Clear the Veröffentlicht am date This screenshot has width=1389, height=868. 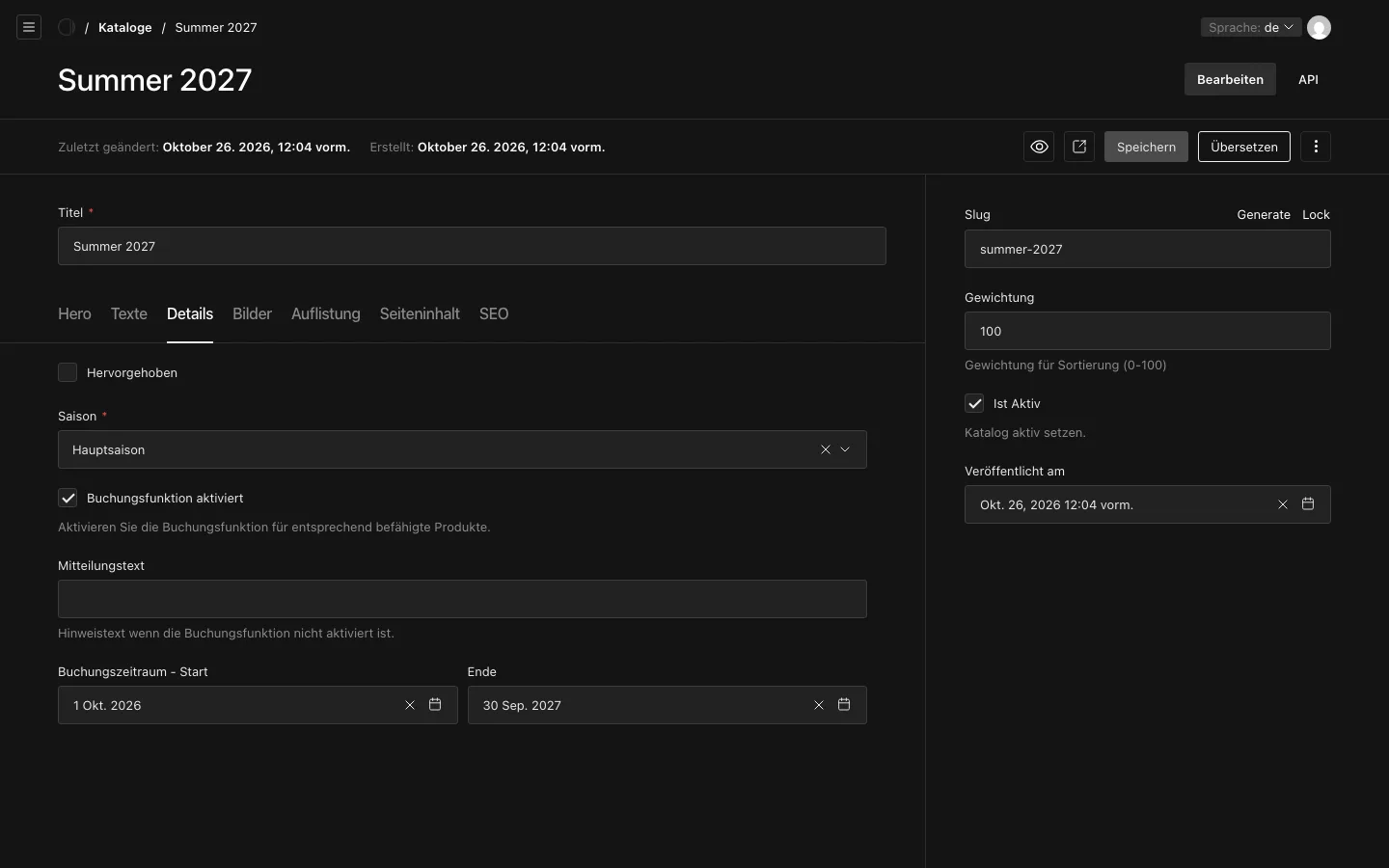tap(1283, 504)
